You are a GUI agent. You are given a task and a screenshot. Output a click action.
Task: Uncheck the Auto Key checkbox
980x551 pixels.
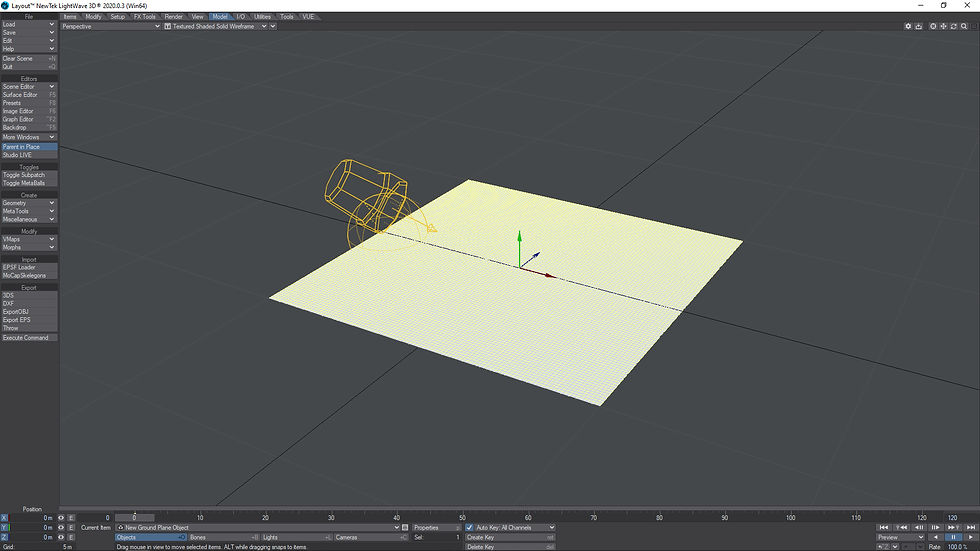(469, 527)
